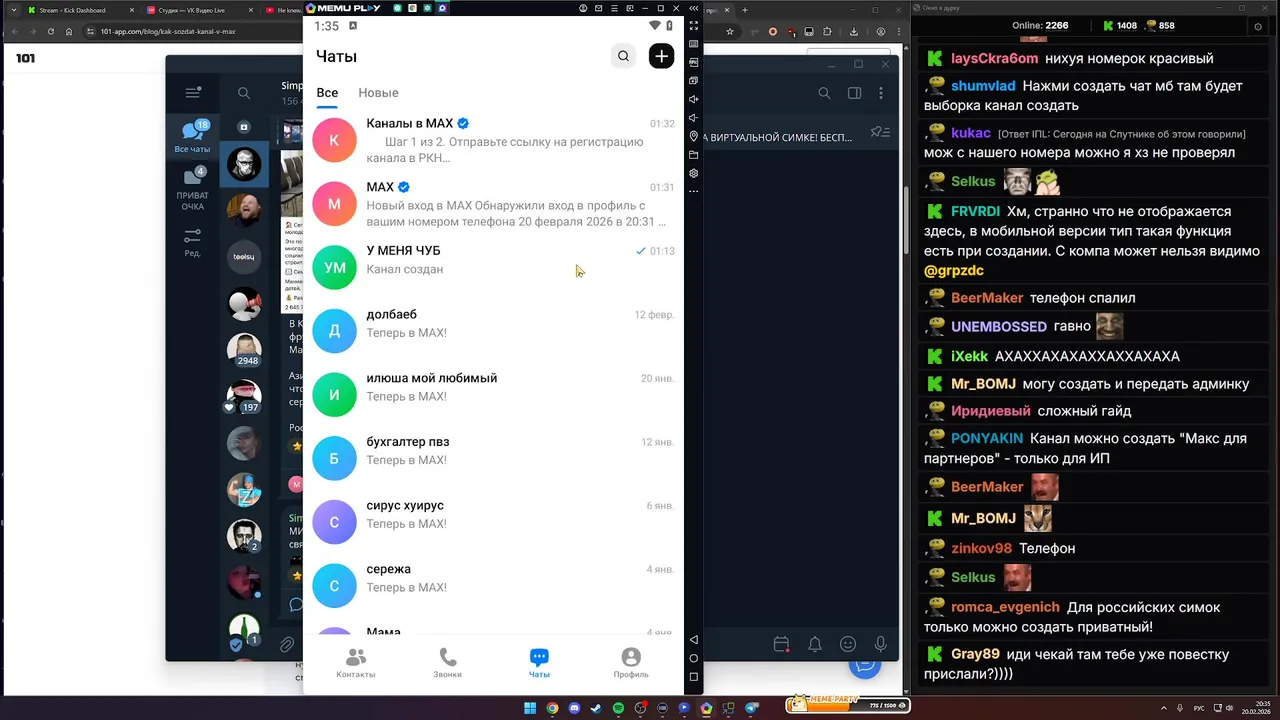1280x720 pixels.
Task: Tap the black plus create button
Action: point(661,56)
